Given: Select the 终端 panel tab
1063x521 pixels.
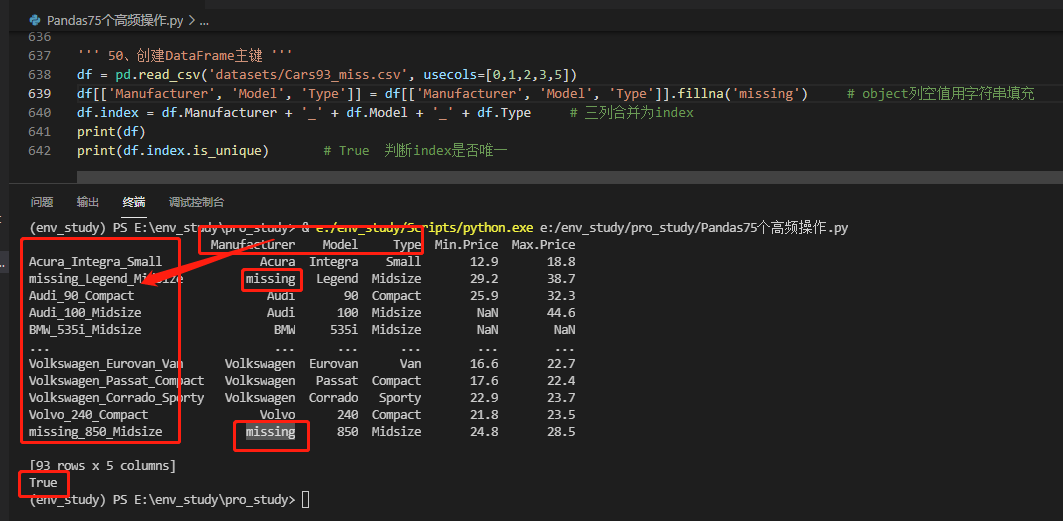Looking at the screenshot, I should [134, 202].
